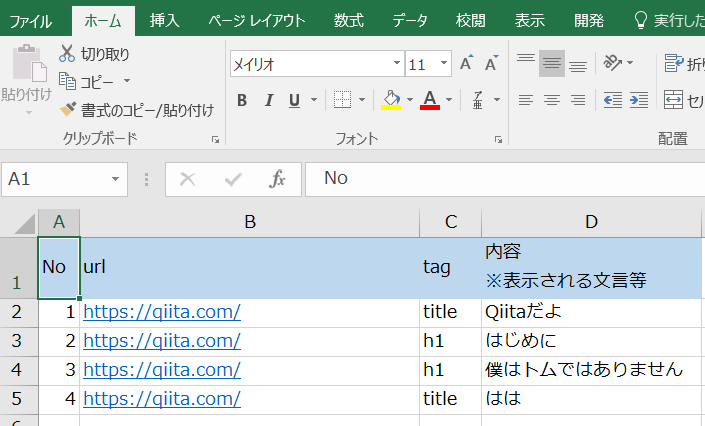Screen dimensions: 705x426
Task: Open the orientation dropdown arrow
Action: tap(630, 63)
